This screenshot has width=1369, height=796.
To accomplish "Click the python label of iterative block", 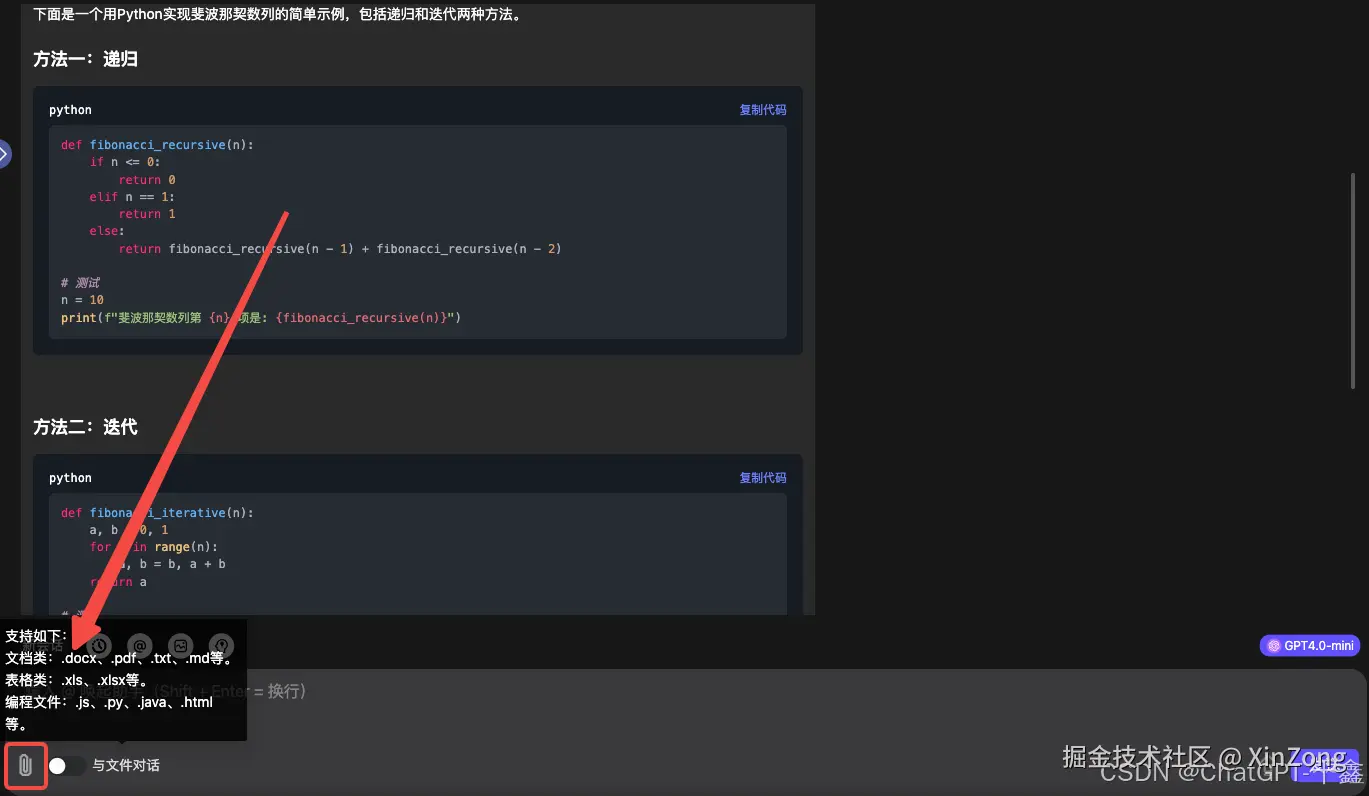I will 70,478.
